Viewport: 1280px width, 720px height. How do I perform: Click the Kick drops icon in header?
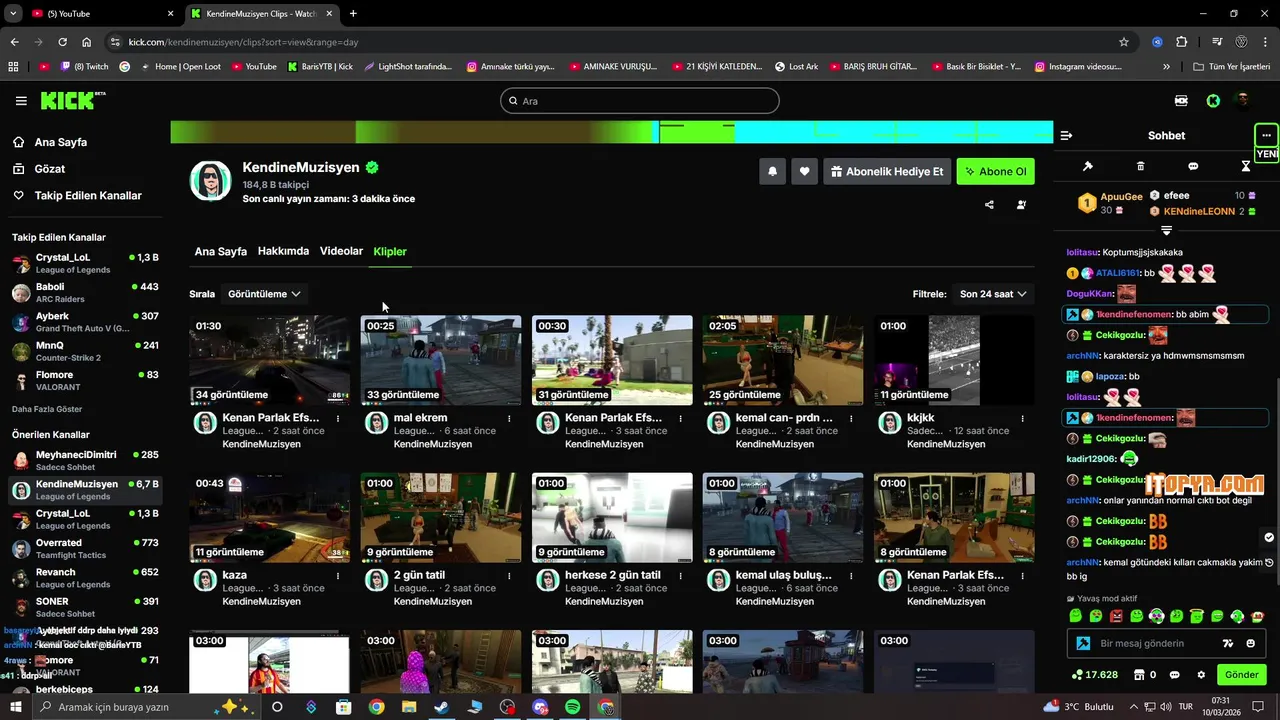point(1181,101)
